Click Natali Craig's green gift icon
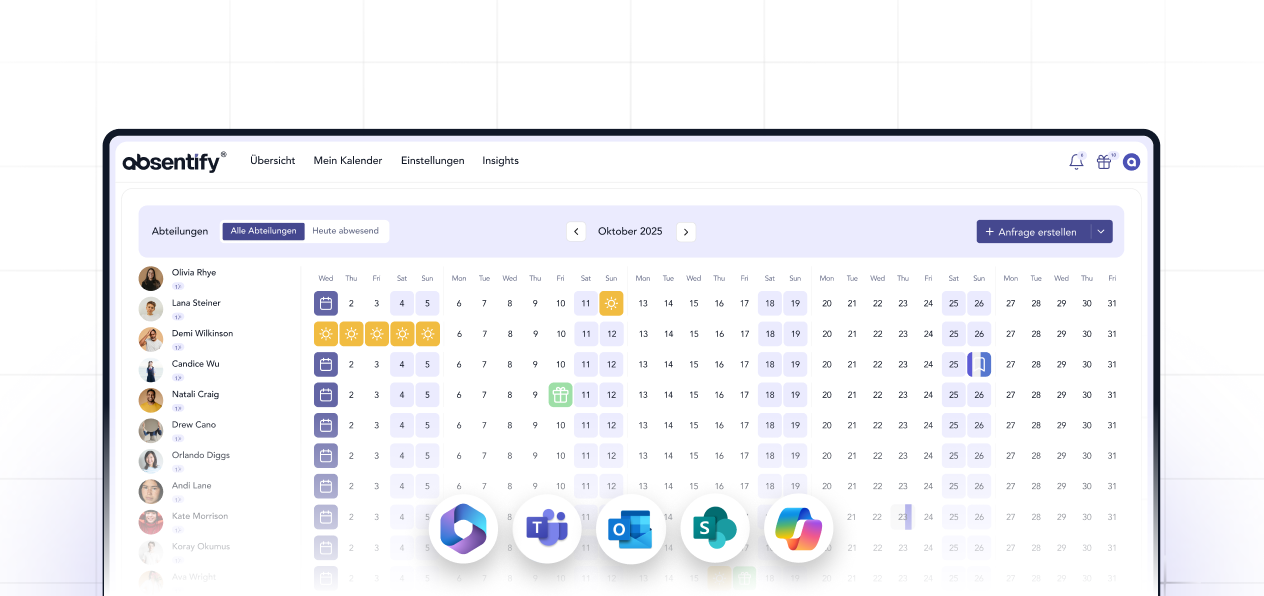 click(560, 395)
